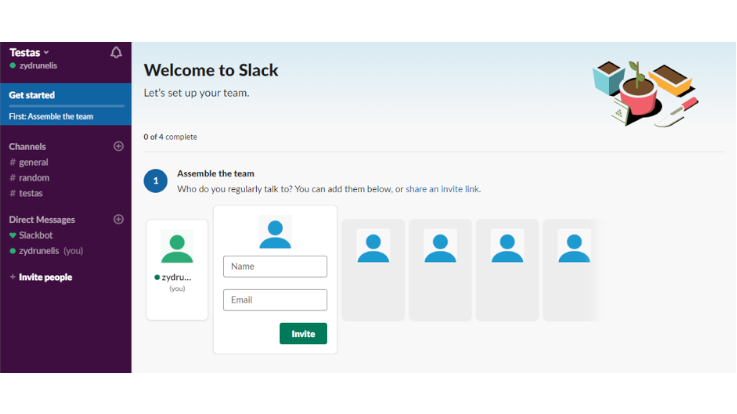
Task: Select the last grey placeholder member avatar
Action: coord(573,247)
